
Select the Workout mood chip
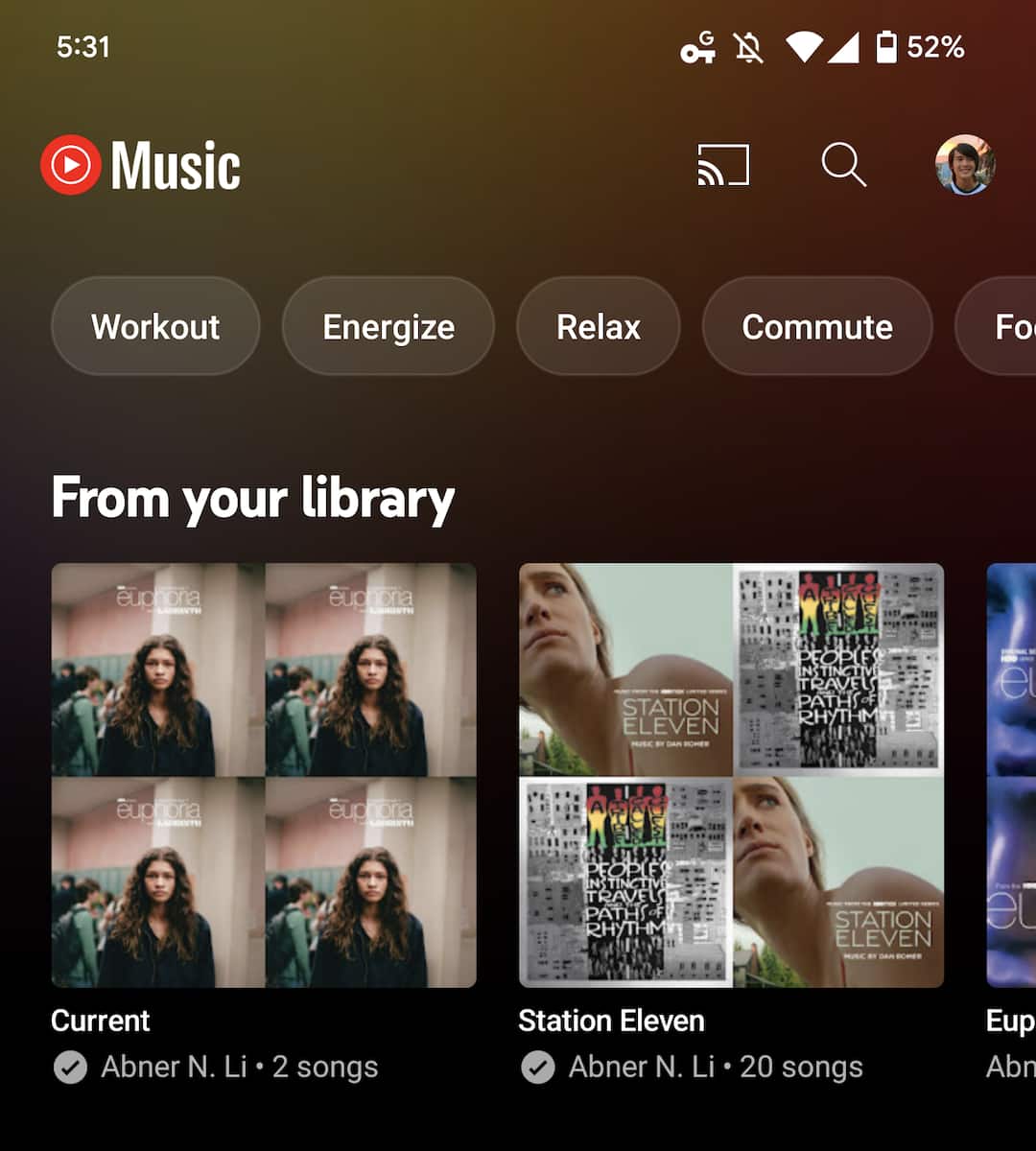tap(155, 327)
